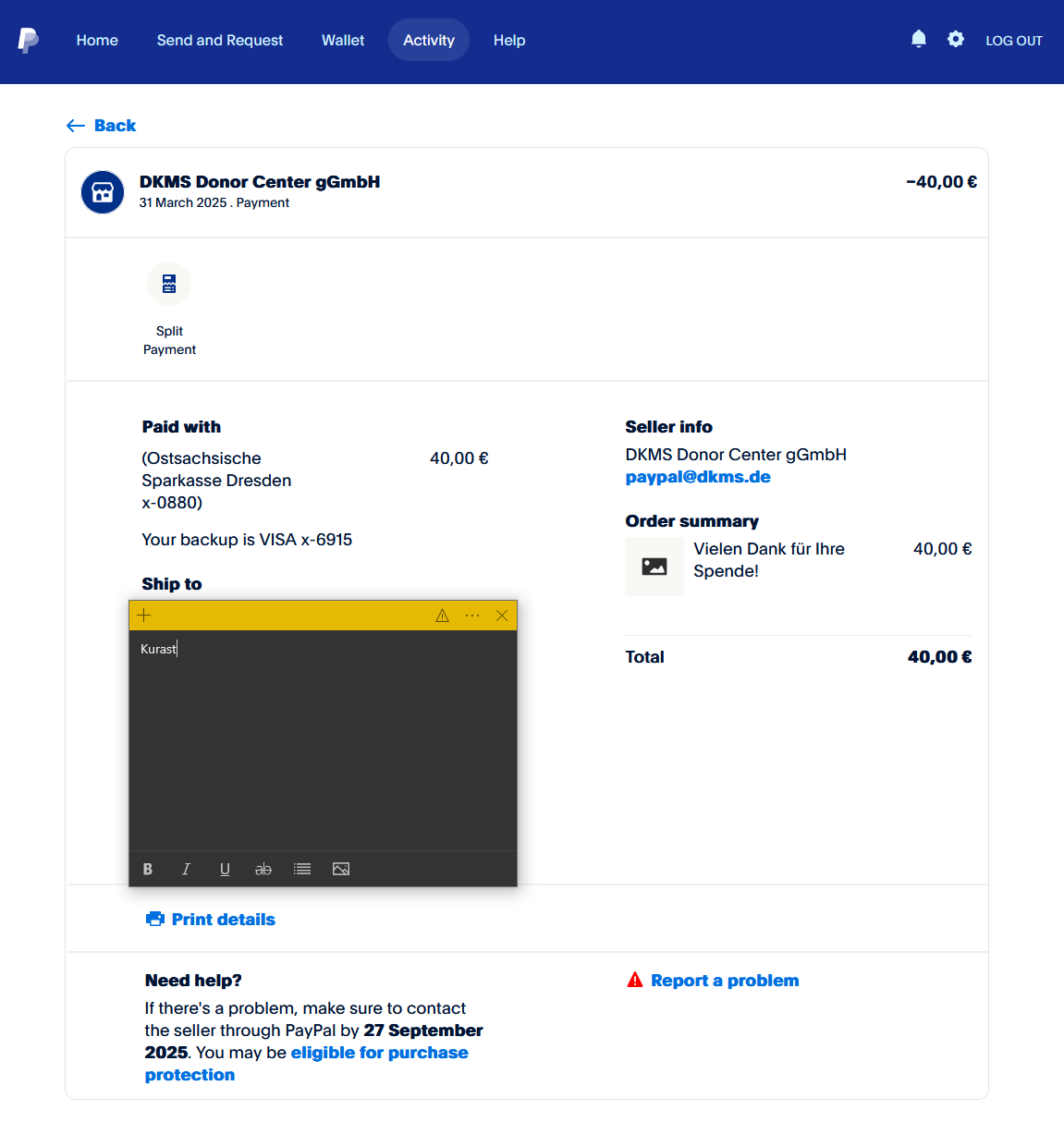Open account settings gear icon

click(956, 39)
